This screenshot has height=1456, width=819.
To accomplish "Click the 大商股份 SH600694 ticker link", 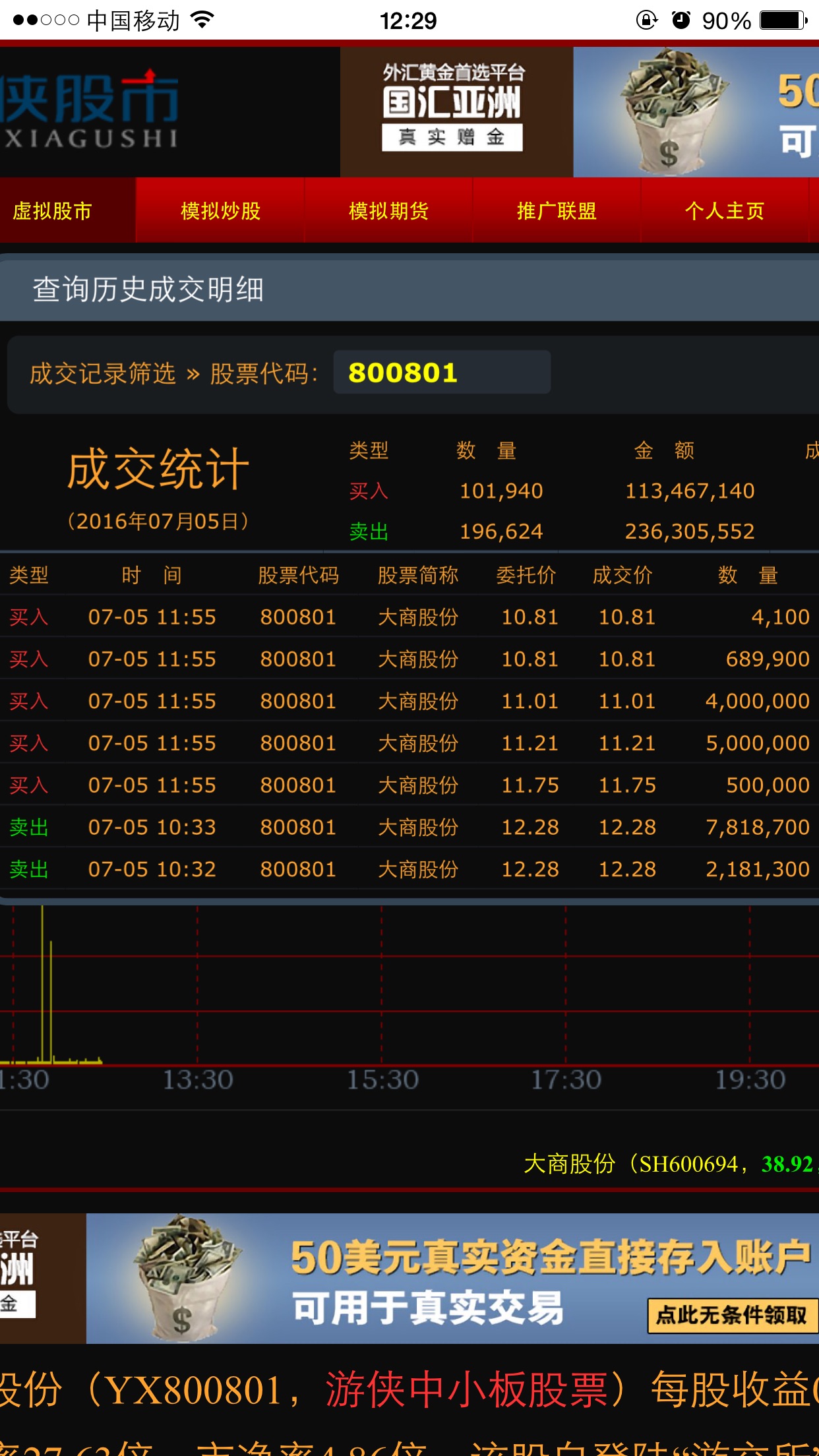I will 666,1164.
